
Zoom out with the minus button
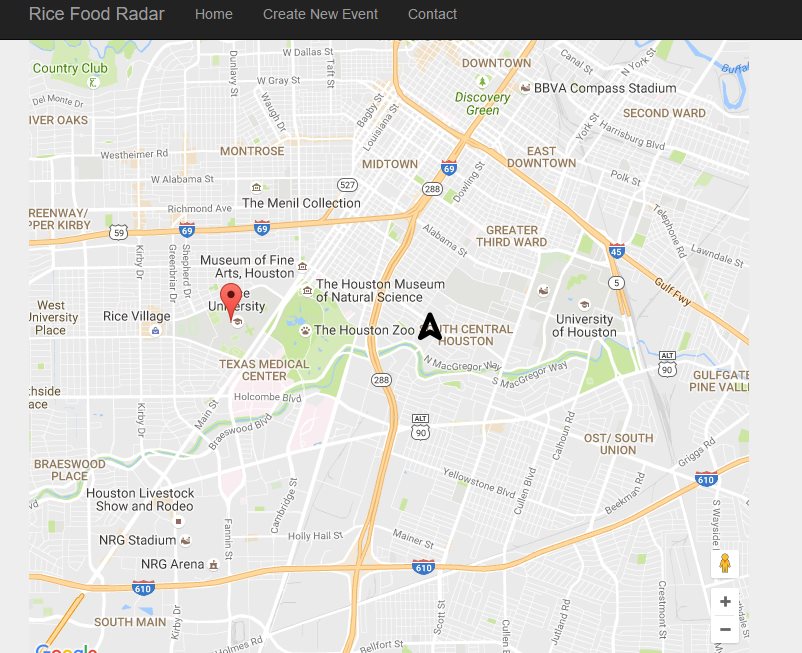(725, 629)
